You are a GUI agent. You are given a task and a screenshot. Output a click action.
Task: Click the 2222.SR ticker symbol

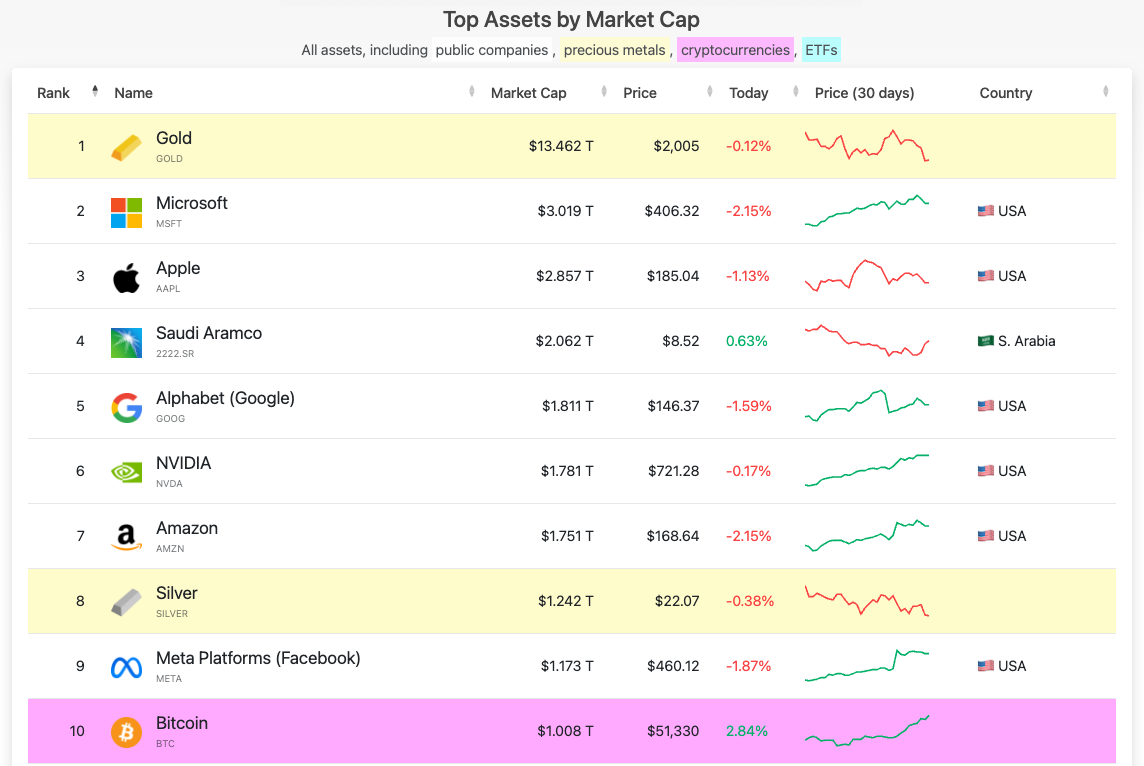[175, 353]
